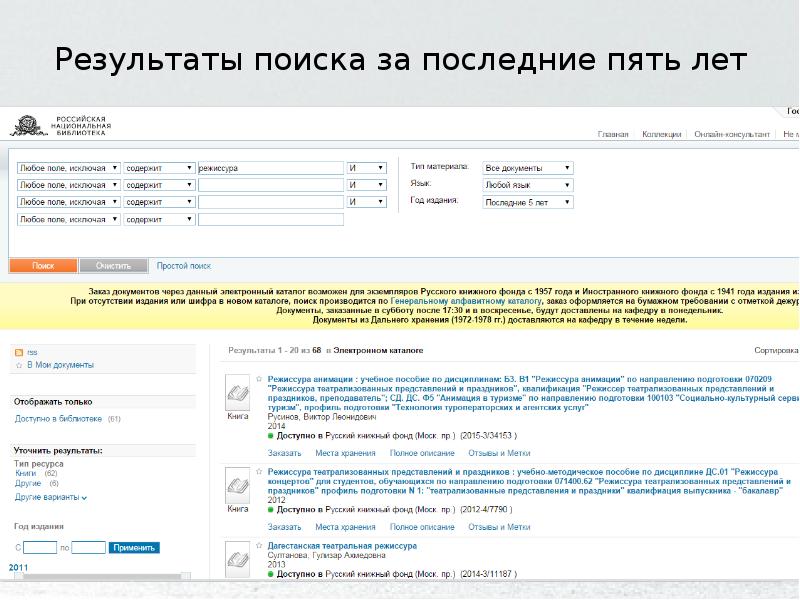Open the Главная menu item
Viewport: 800px width, 600px height.
pos(613,134)
